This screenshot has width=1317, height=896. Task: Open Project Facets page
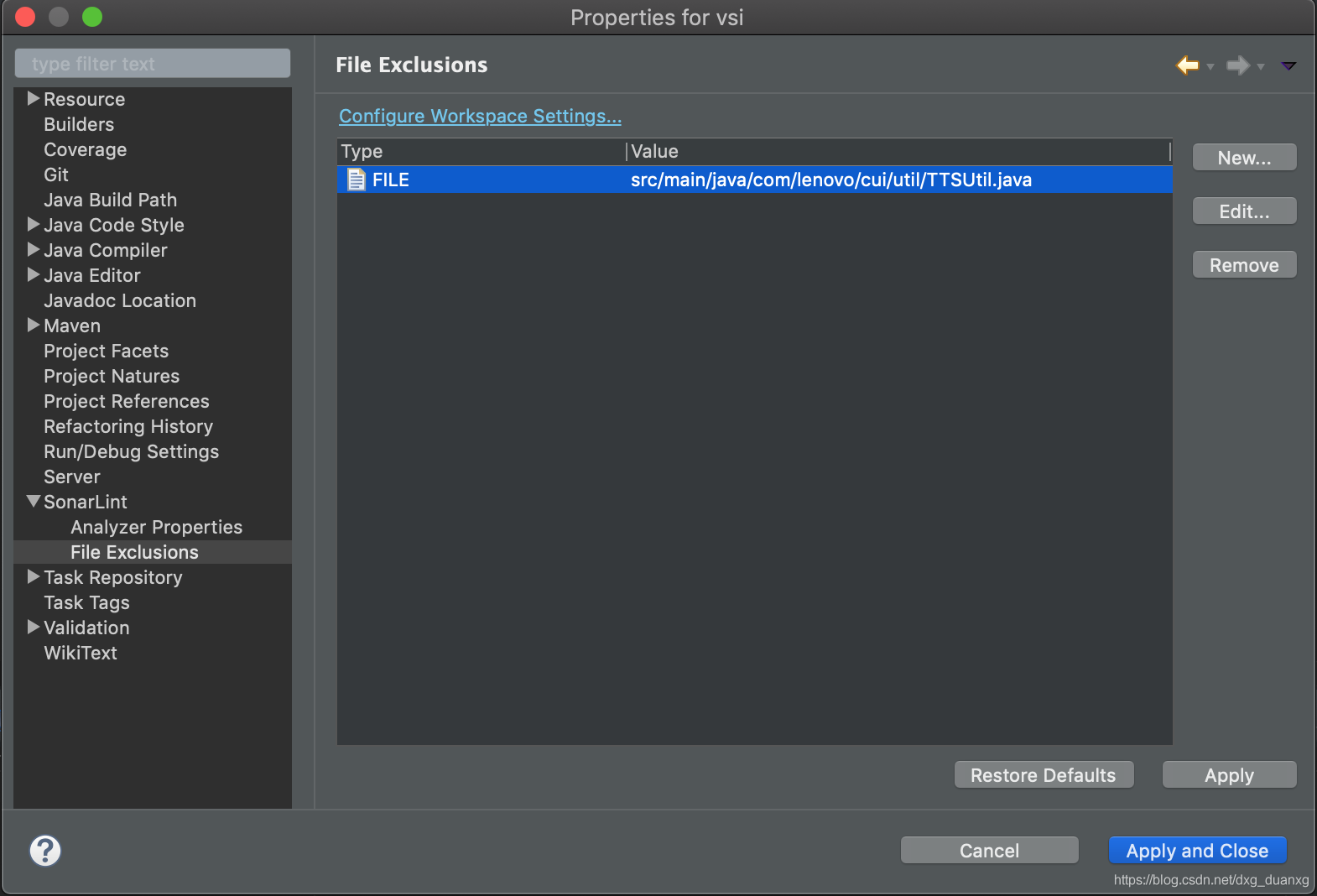pyautogui.click(x=107, y=351)
